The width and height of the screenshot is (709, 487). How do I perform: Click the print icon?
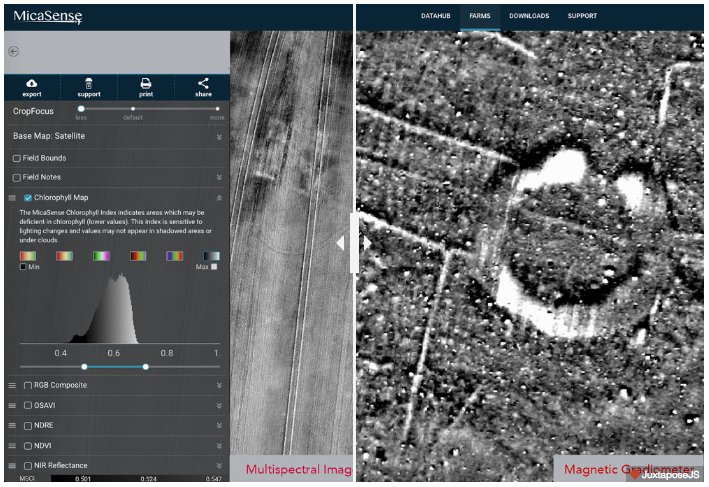(x=146, y=83)
